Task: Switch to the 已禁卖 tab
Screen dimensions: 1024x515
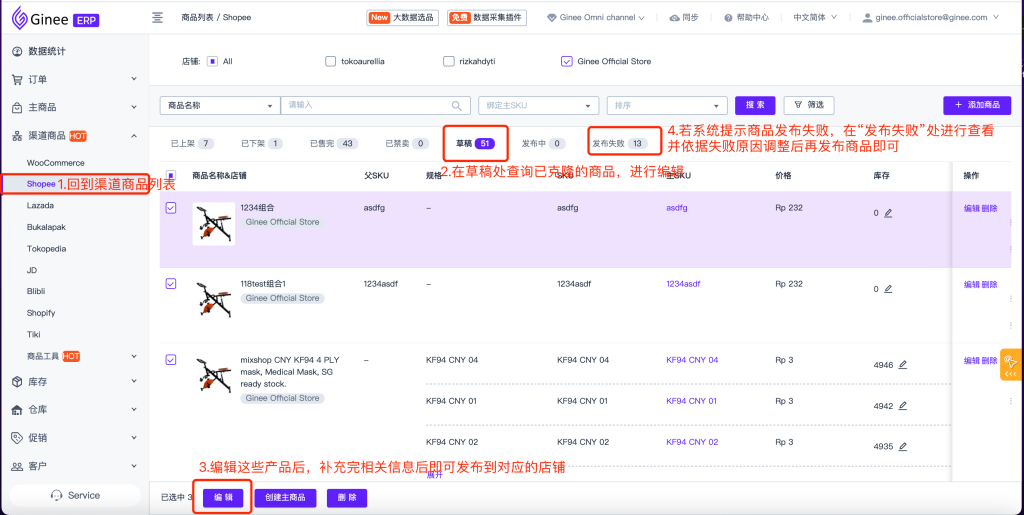Action: point(407,144)
